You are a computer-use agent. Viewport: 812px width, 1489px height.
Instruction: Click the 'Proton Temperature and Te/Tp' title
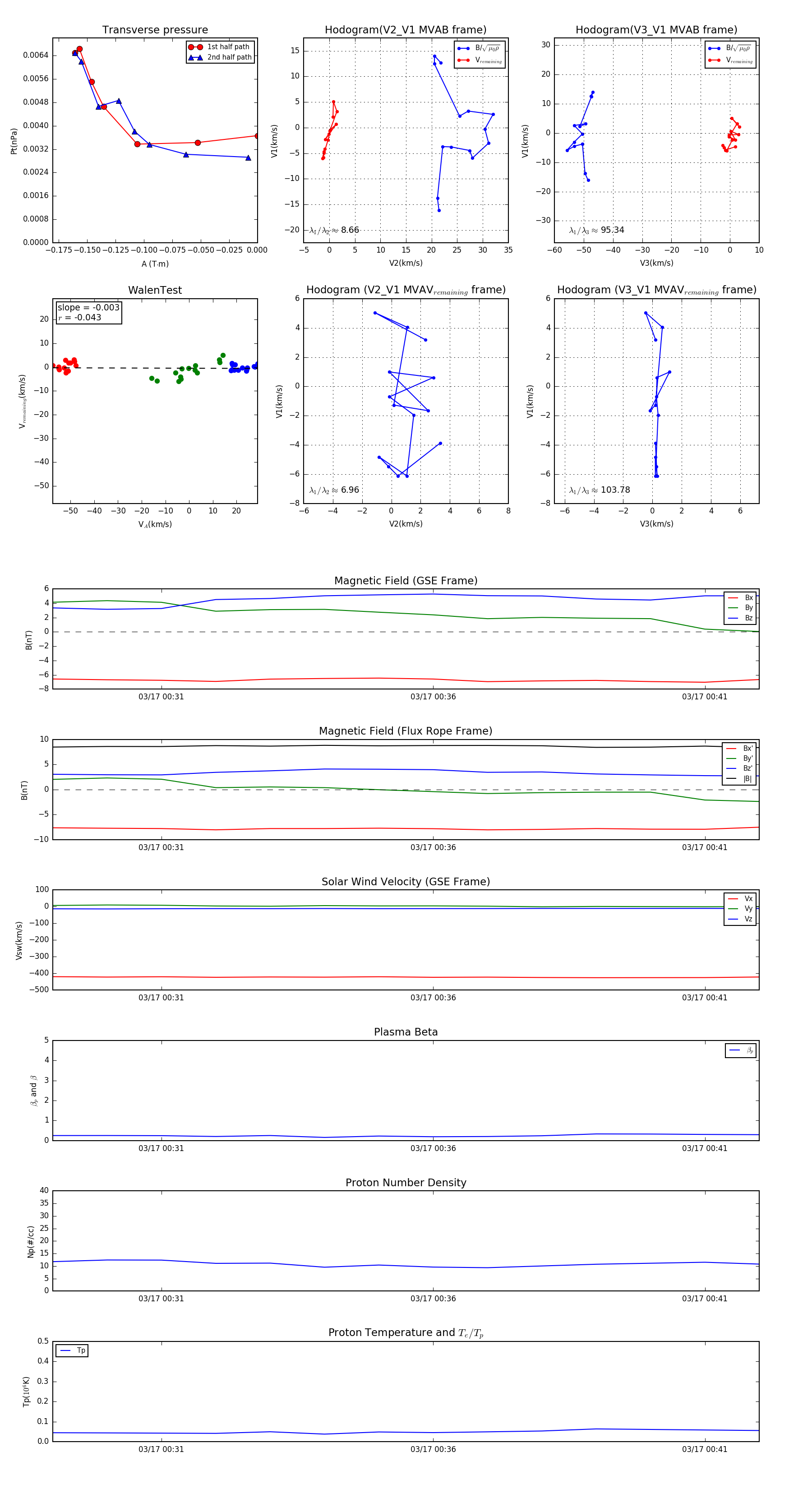coord(406,1333)
